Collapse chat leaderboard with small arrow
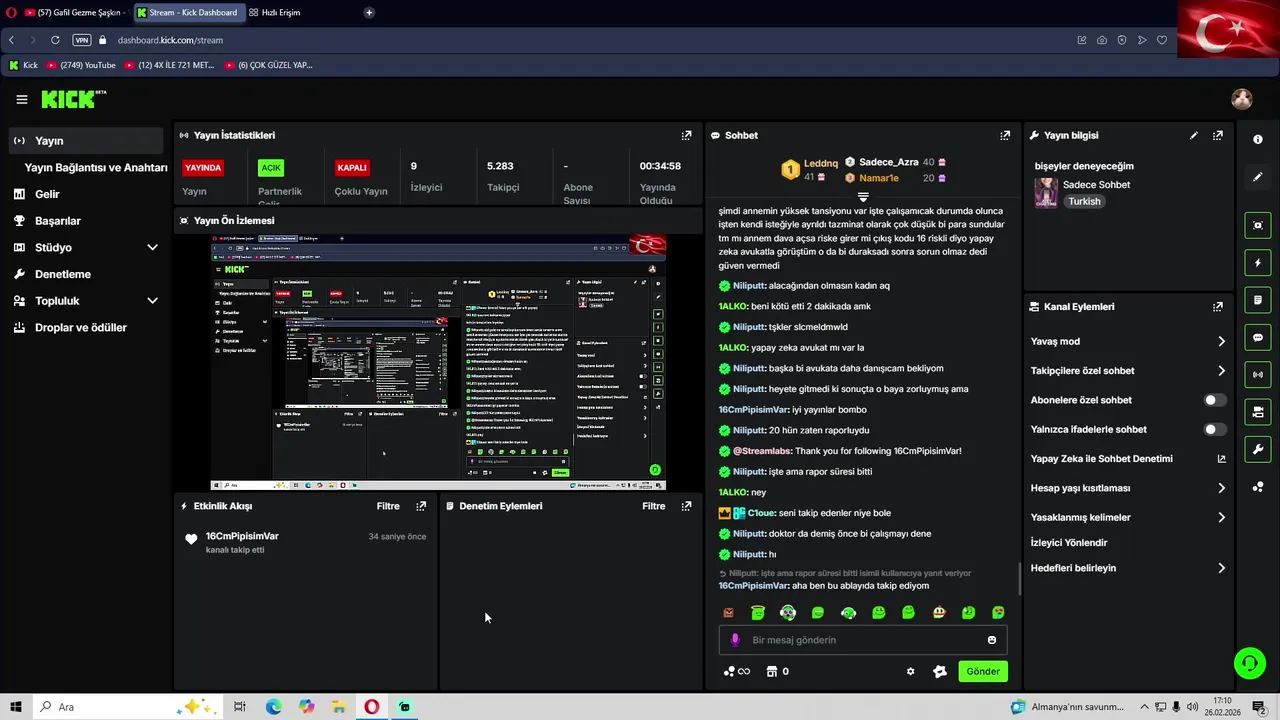 coord(863,197)
